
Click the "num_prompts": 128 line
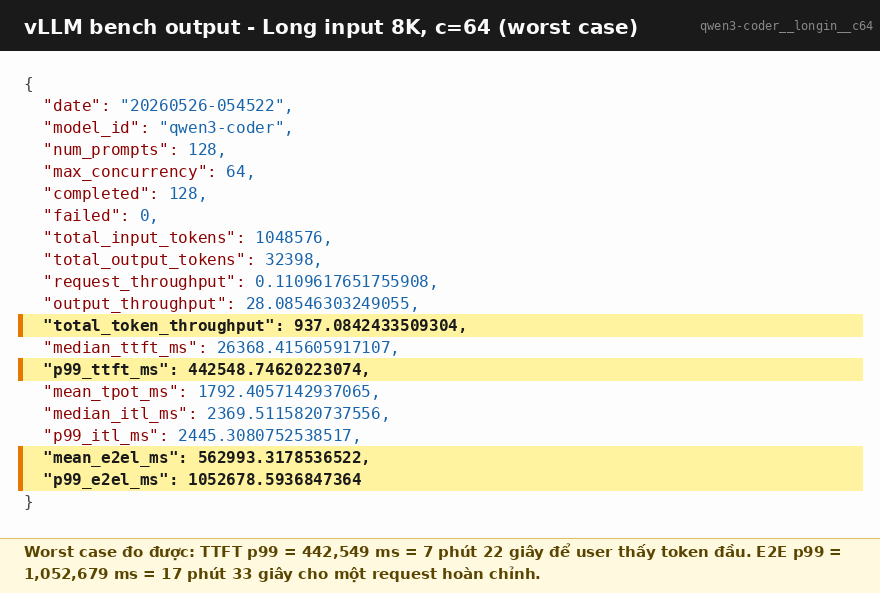(134, 149)
